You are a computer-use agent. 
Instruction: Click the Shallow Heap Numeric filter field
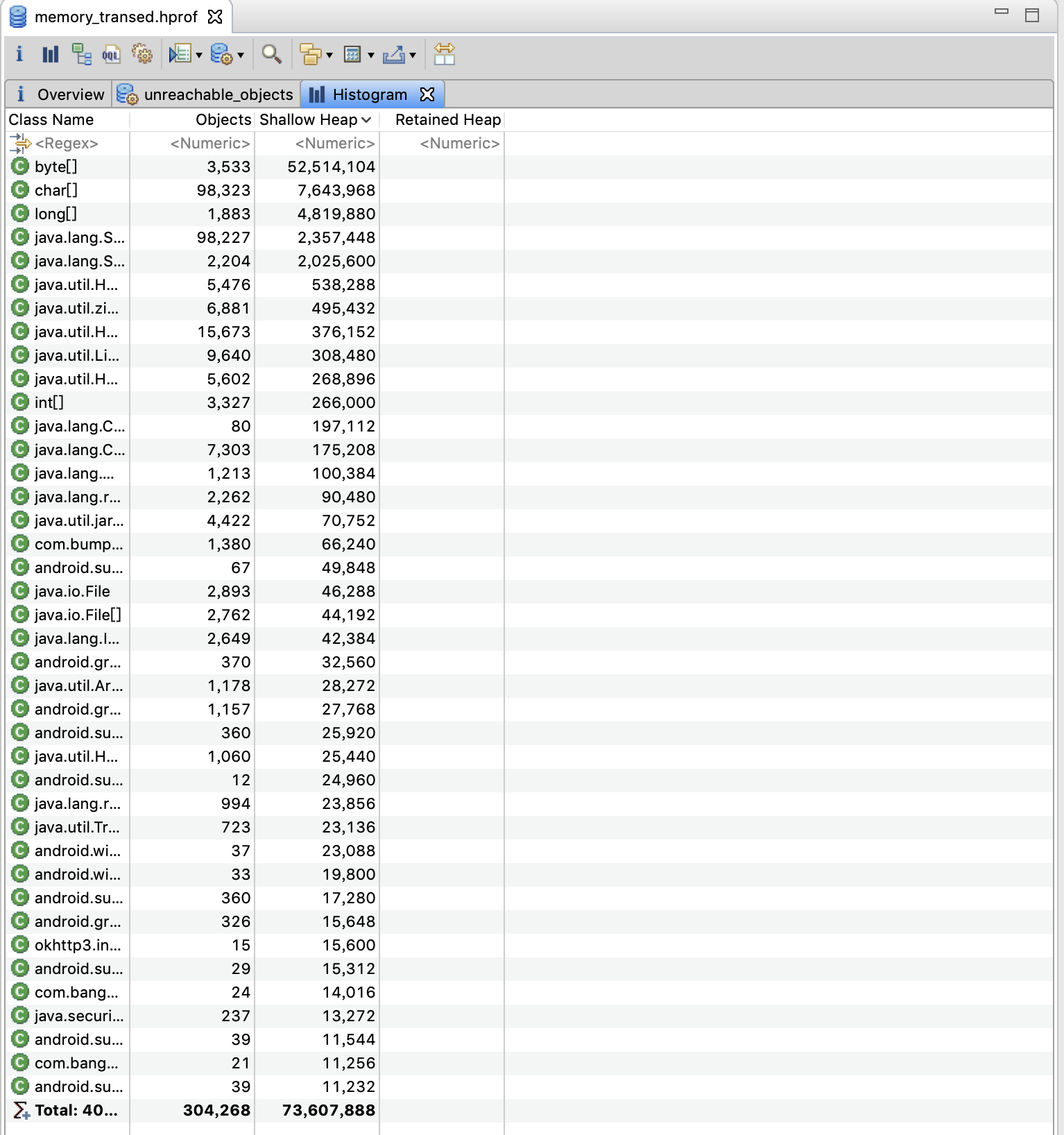click(x=317, y=143)
